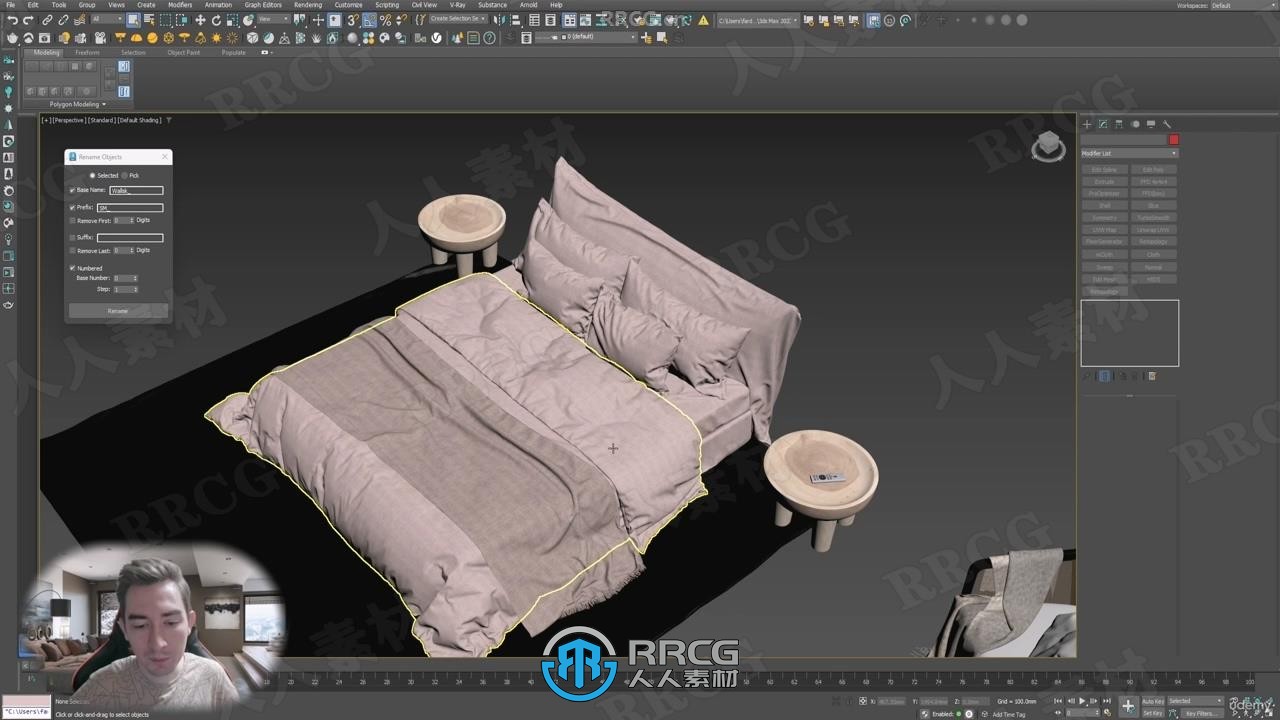Click the red object color swatch
Image resolution: width=1280 pixels, height=720 pixels.
click(1174, 140)
